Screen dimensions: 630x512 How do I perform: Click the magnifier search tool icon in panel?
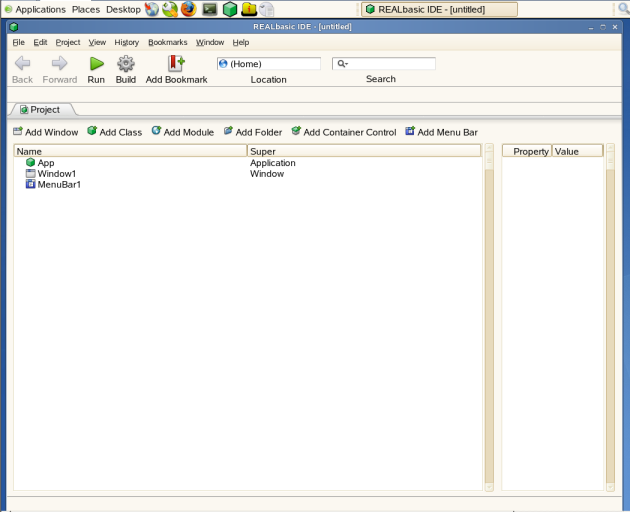(170, 9)
